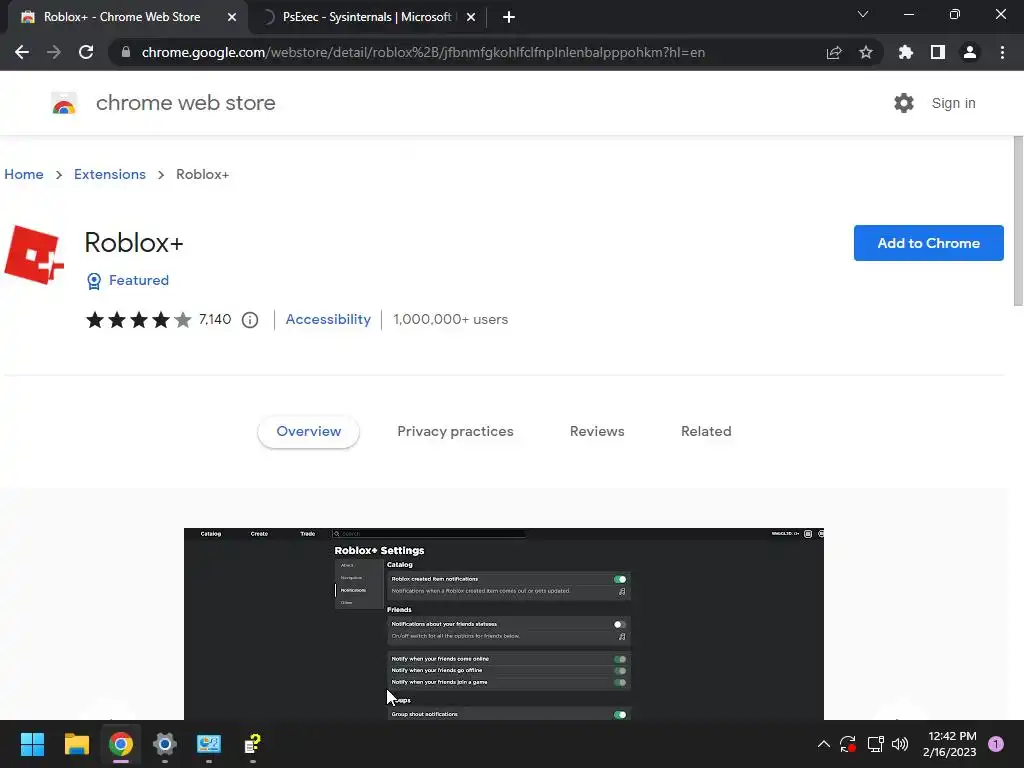Open the notification center badge

pos(996,744)
